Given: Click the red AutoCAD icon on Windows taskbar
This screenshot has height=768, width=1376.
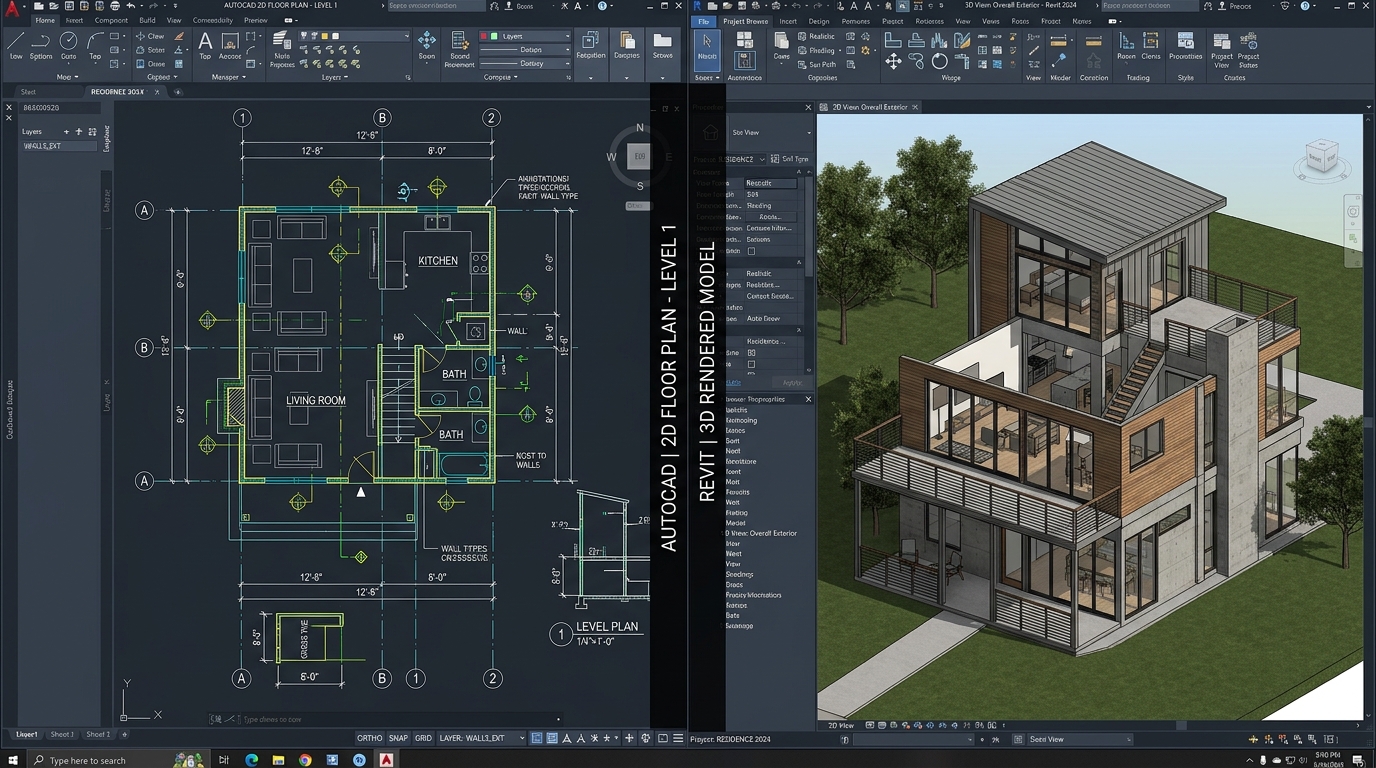Looking at the screenshot, I should (386, 760).
